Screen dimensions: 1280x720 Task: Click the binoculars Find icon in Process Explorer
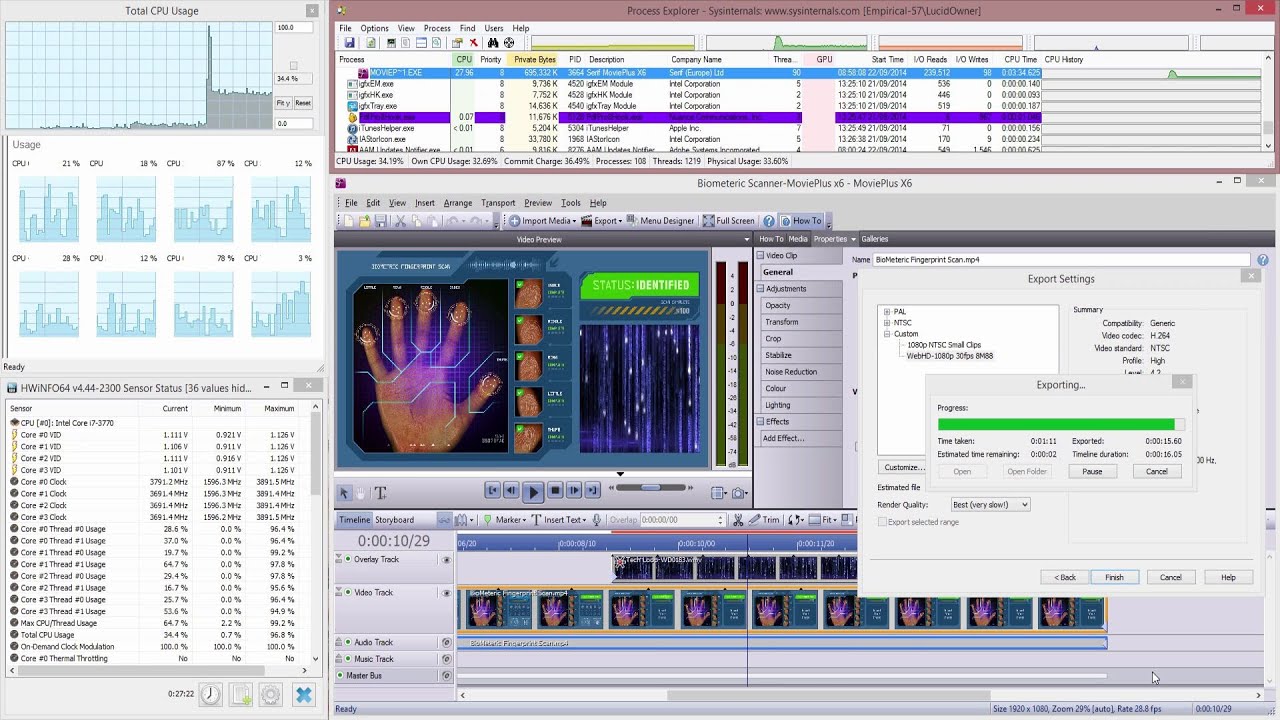493,43
